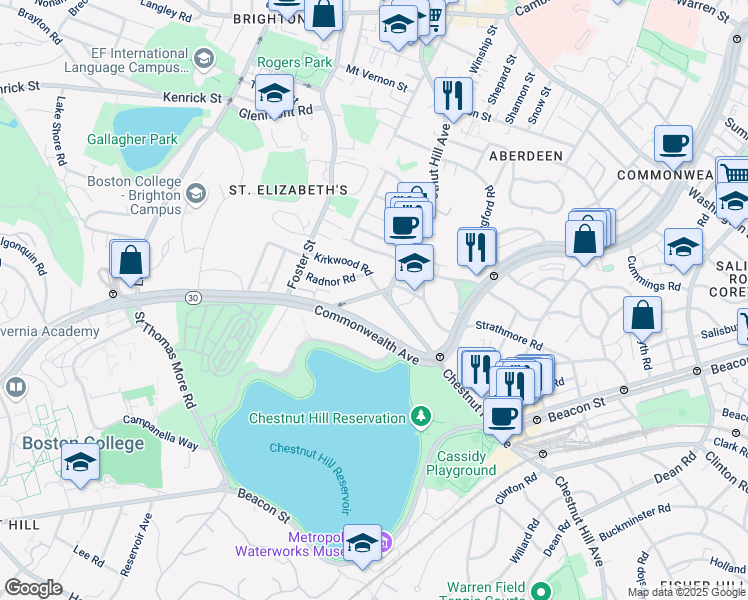Viewport: 748px width, 600px height.
Task: Click the restaurant marker near Mt Vernon St
Action: [x=453, y=98]
